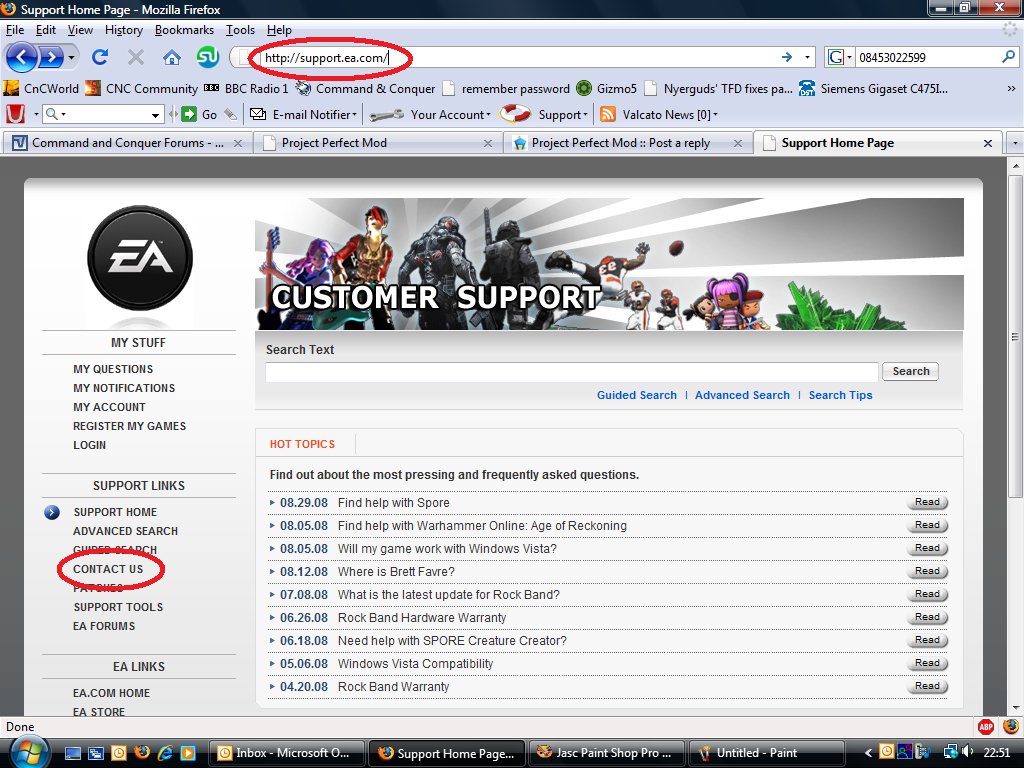Image resolution: width=1024 pixels, height=768 pixels.
Task: Click the LOGIN sidebar link
Action: click(89, 445)
